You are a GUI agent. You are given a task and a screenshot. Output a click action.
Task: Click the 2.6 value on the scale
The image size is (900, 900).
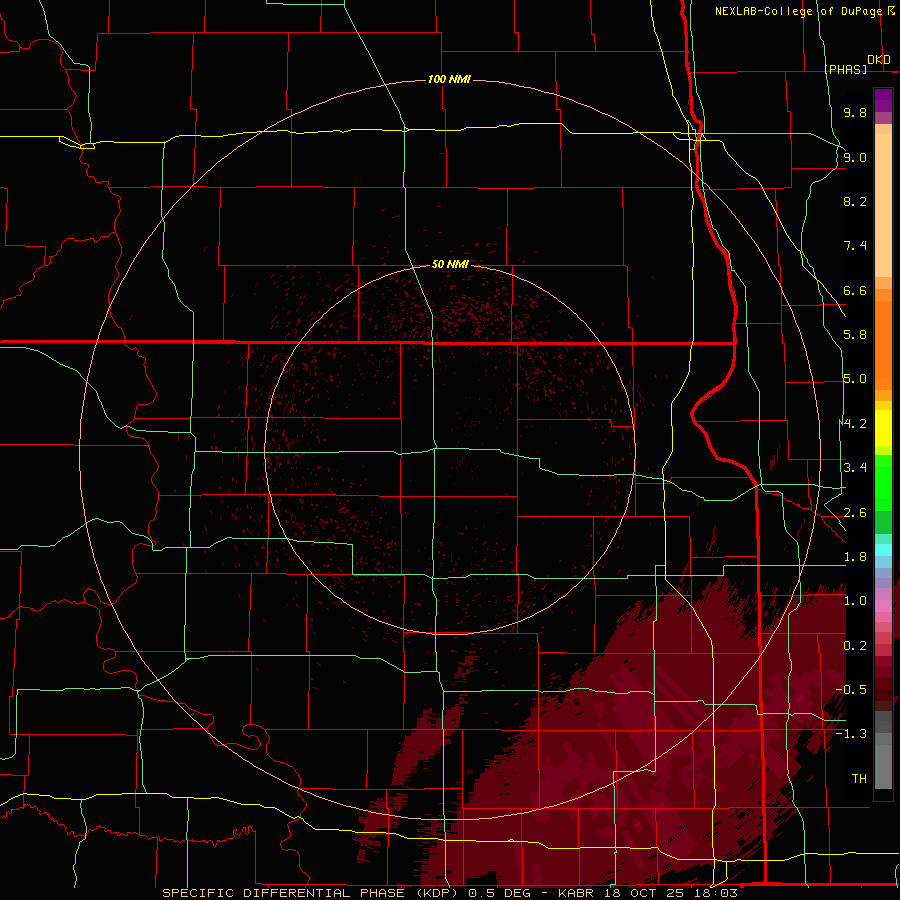(855, 513)
